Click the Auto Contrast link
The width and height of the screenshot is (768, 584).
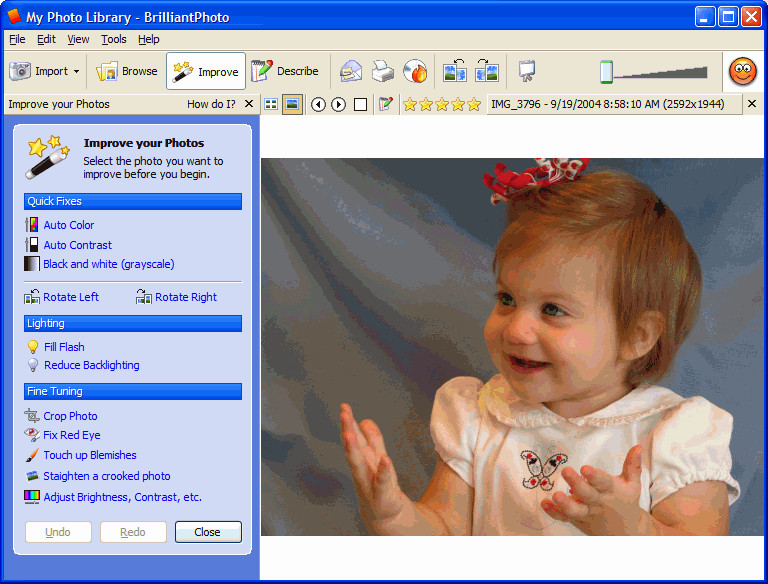77,245
